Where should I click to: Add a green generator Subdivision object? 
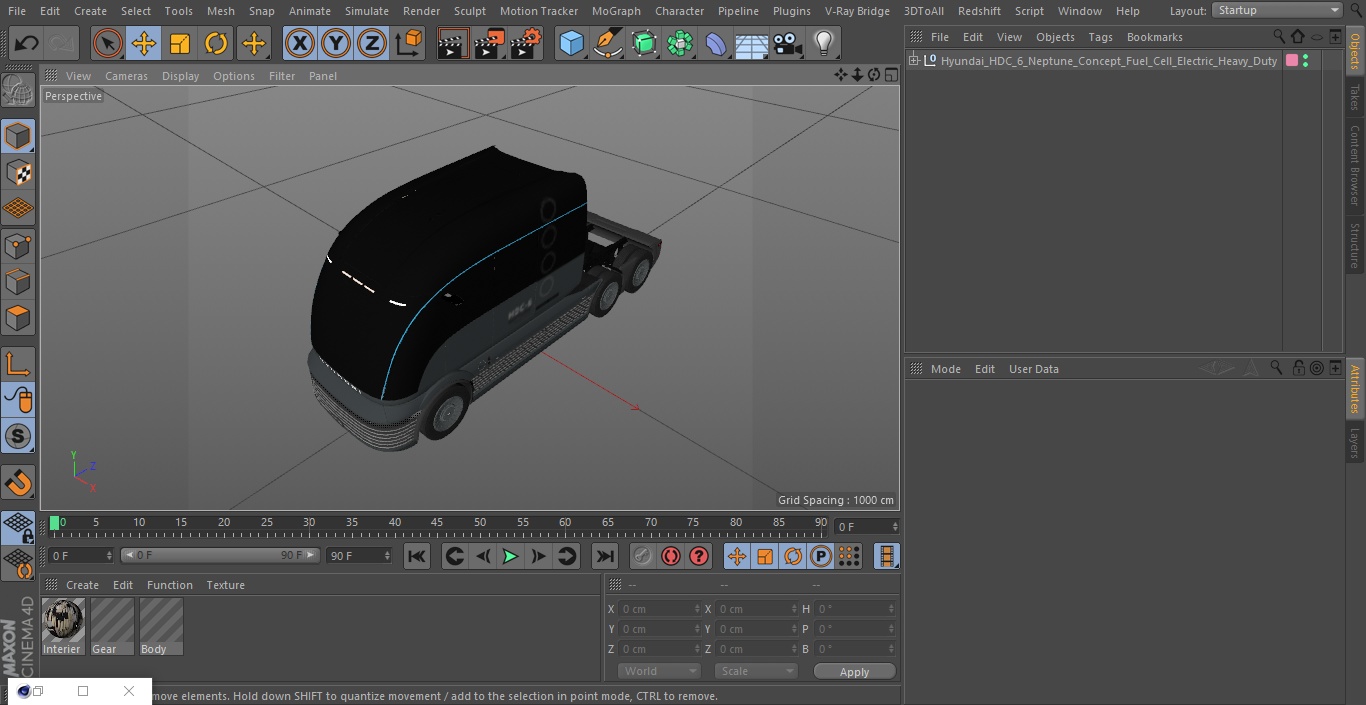tap(644, 43)
